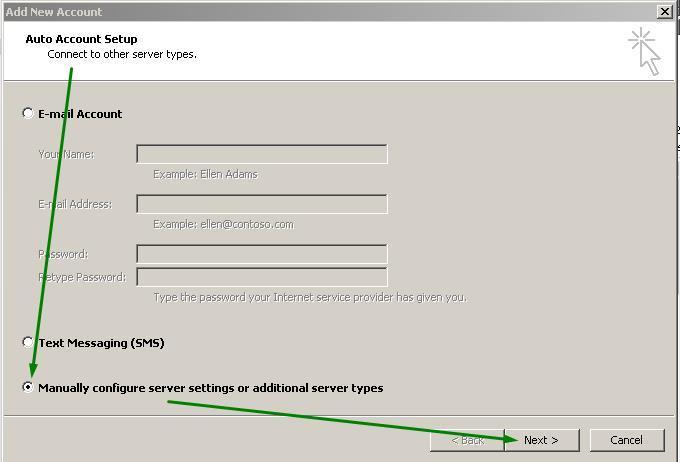Close the Add New Account dialog
This screenshot has height=462, width=680.
click(x=664, y=12)
